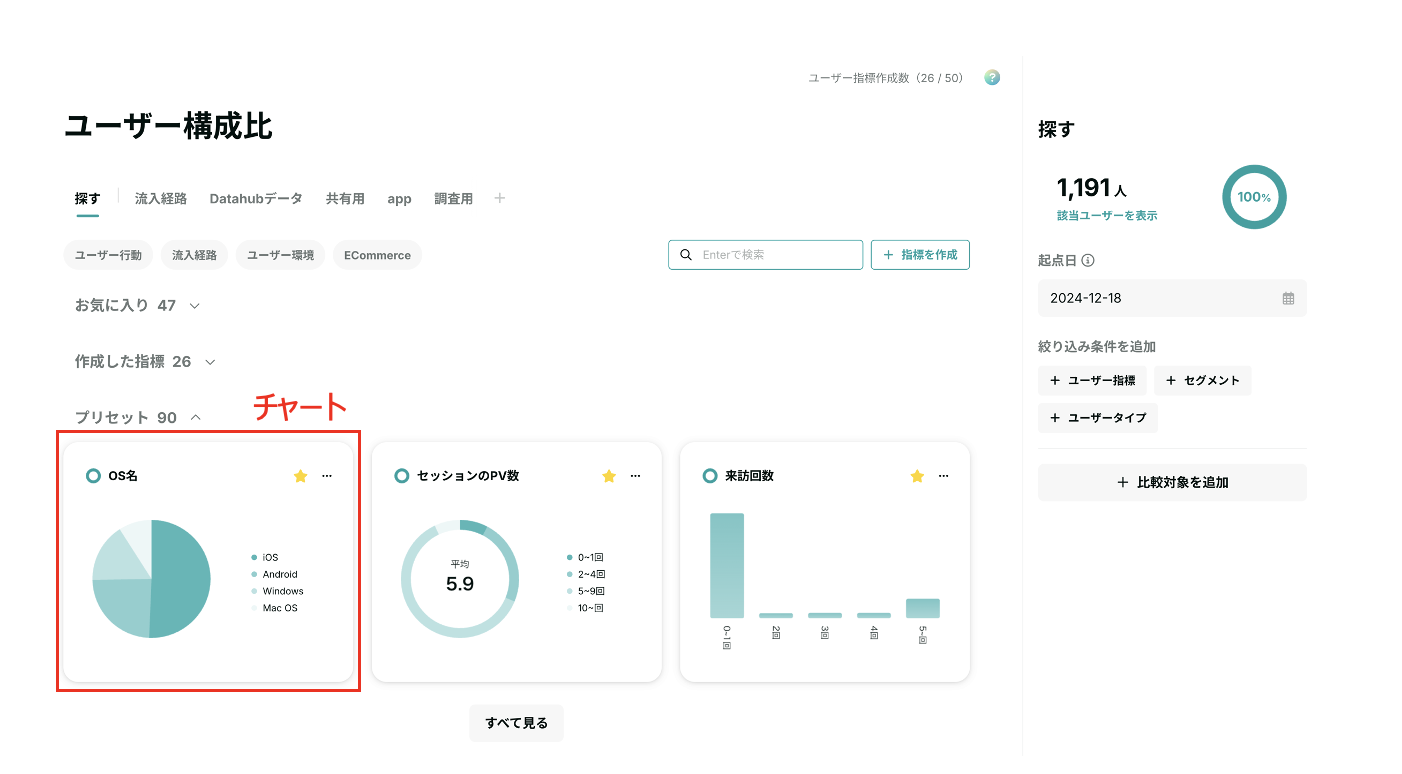Expand the 作成した指標 26 section

point(145,361)
